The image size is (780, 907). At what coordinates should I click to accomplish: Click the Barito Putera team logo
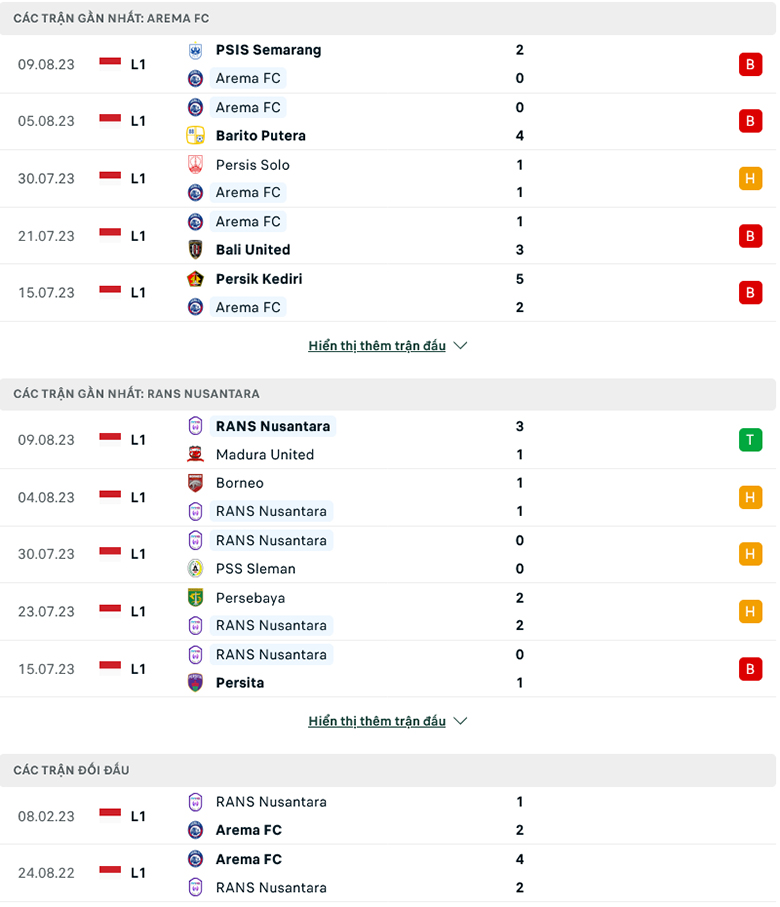[195, 136]
